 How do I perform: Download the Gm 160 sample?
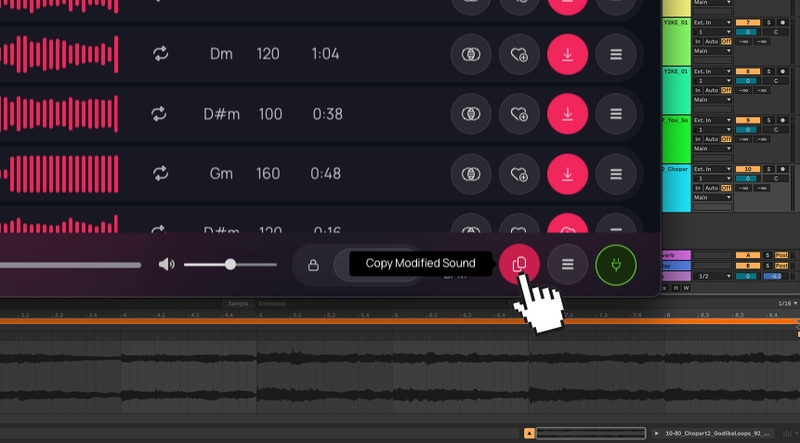pos(567,174)
